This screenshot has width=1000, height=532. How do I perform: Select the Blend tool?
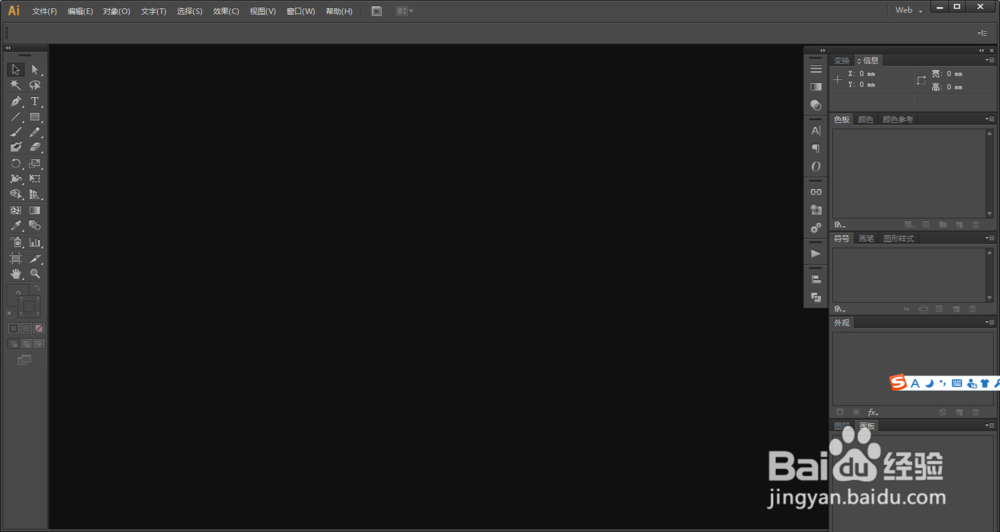pyautogui.click(x=35, y=226)
